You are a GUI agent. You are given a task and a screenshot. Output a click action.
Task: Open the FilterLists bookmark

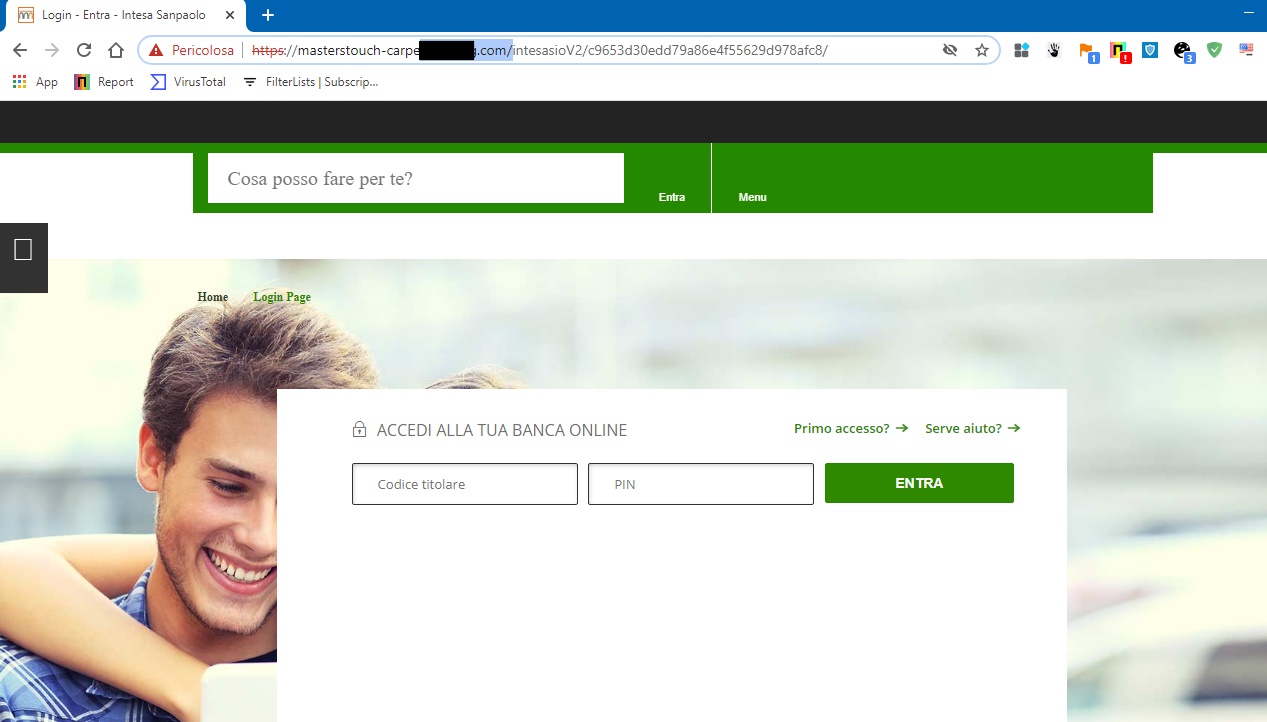click(311, 82)
